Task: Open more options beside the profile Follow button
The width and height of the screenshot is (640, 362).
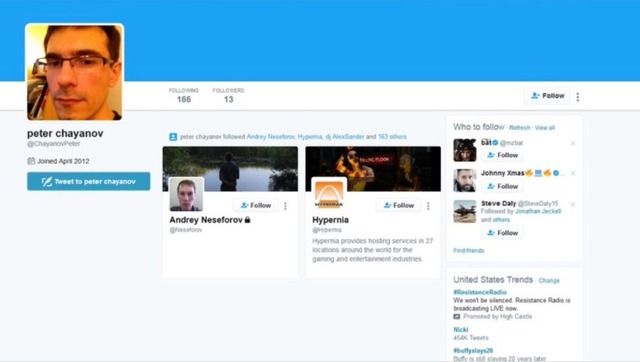Action: (x=578, y=97)
